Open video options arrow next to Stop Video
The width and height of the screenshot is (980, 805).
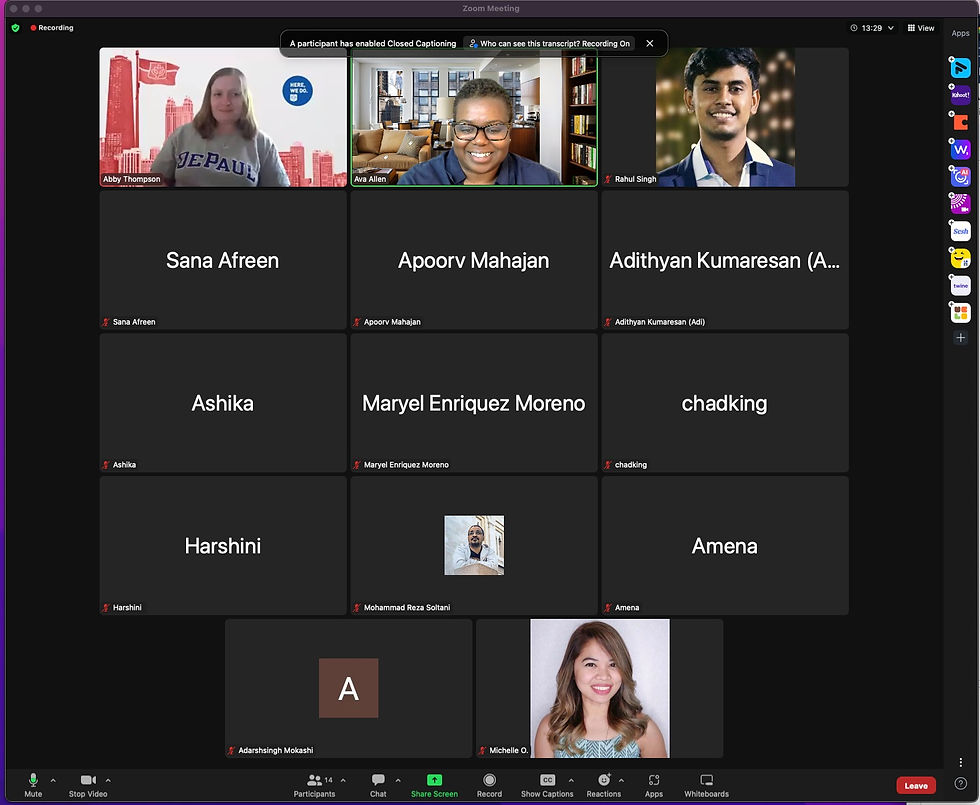pyautogui.click(x=108, y=780)
